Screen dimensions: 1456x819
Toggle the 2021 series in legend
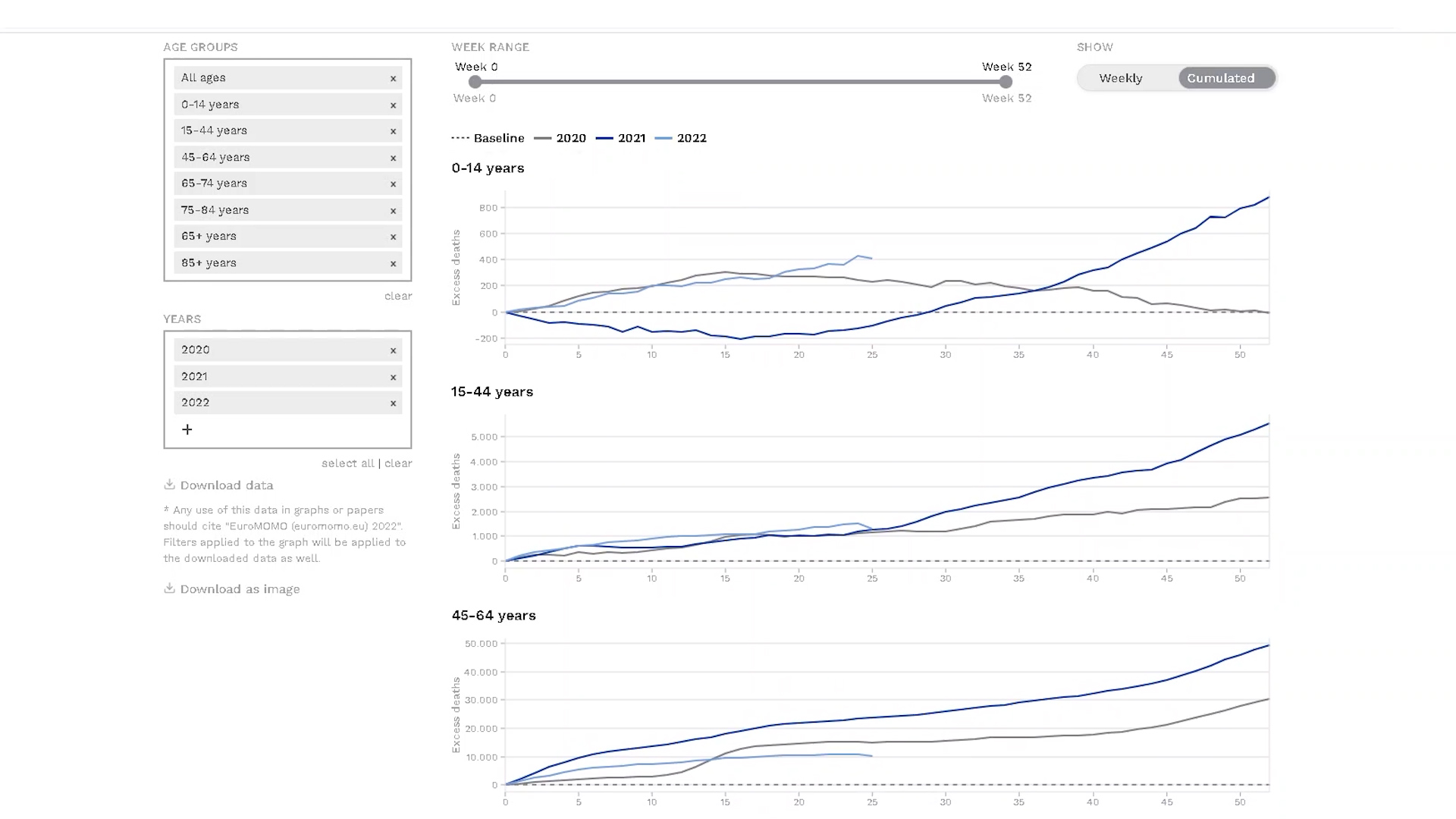[x=621, y=138]
